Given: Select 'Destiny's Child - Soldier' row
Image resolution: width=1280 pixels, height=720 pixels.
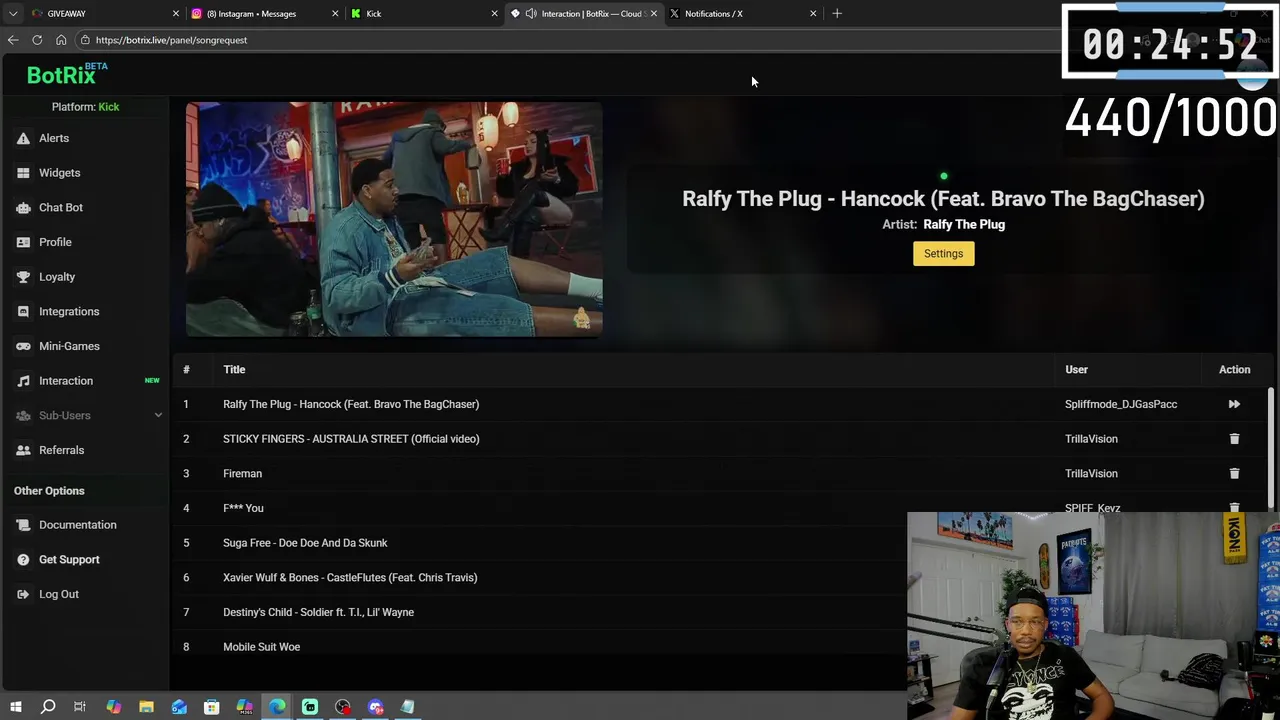Looking at the screenshot, I should pos(540,612).
